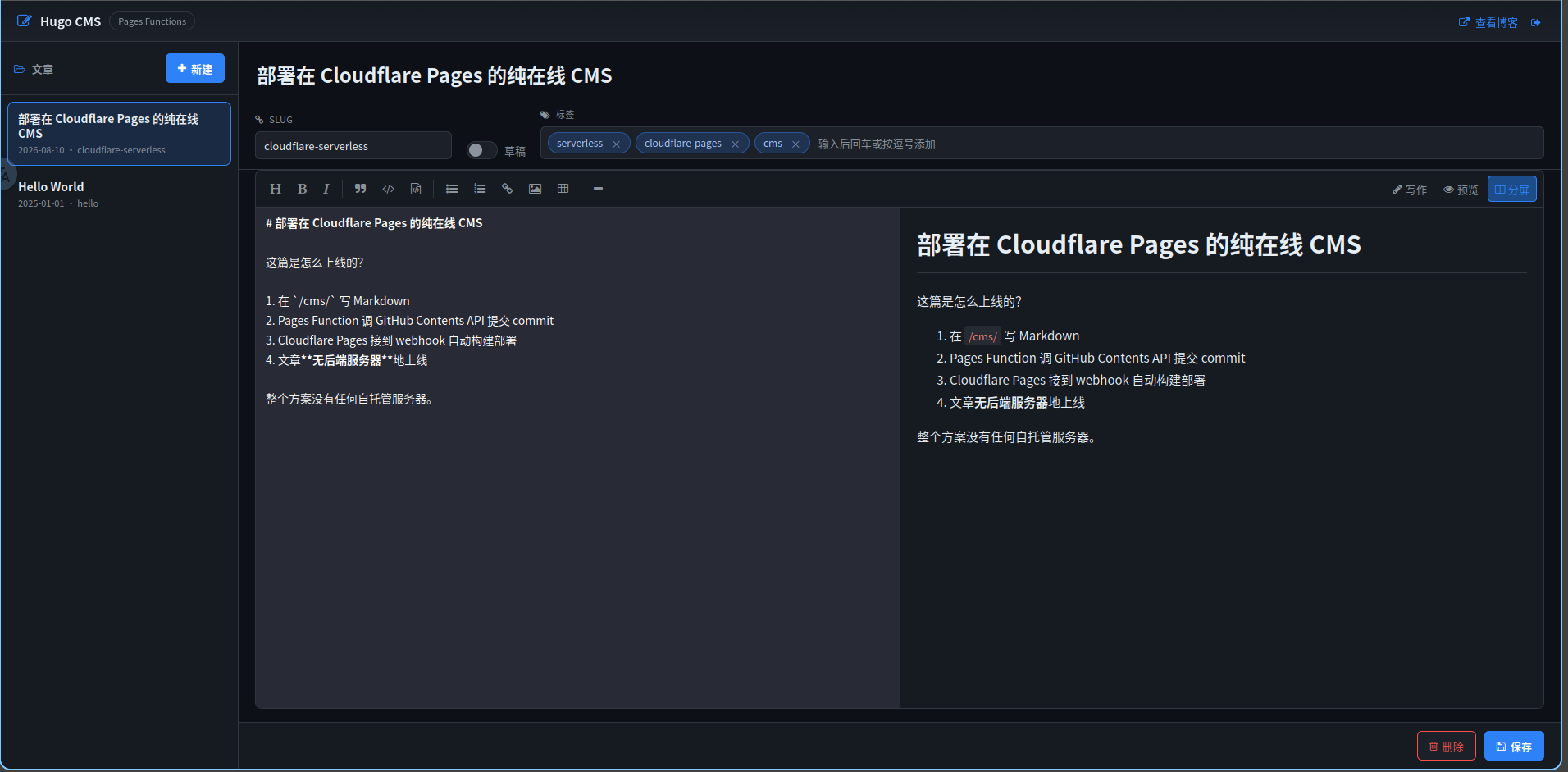
Task: Insert a heading with the H icon
Action: (x=276, y=189)
